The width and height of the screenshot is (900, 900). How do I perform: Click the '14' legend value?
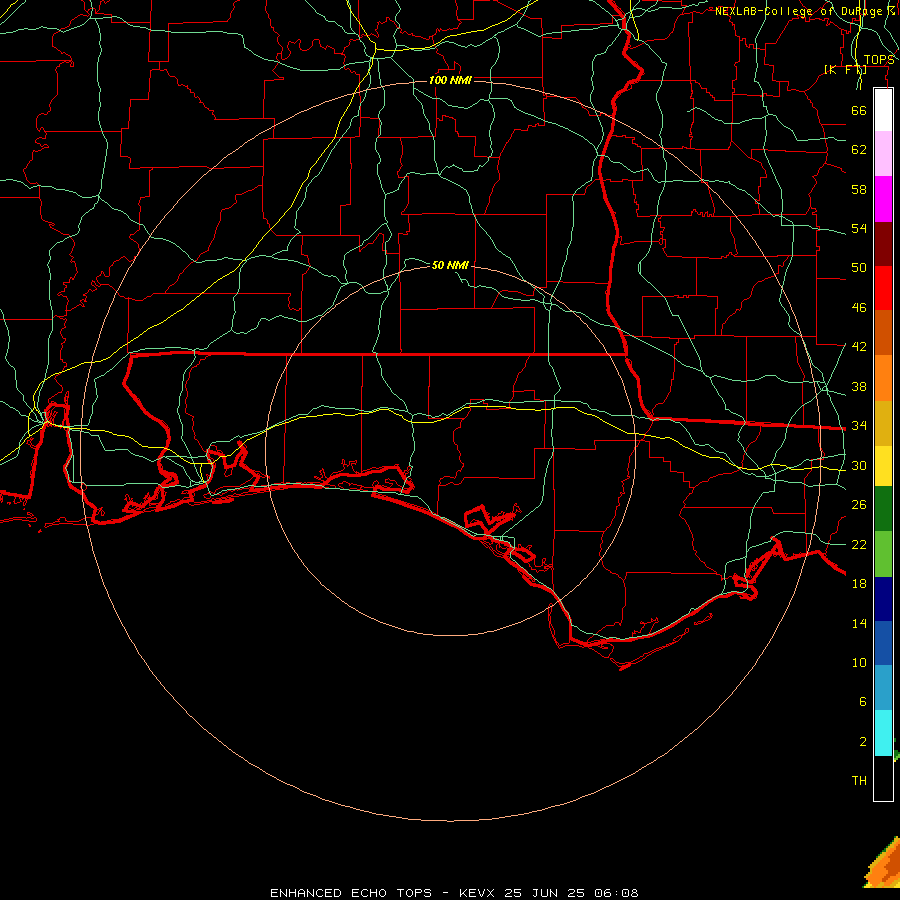point(859,623)
